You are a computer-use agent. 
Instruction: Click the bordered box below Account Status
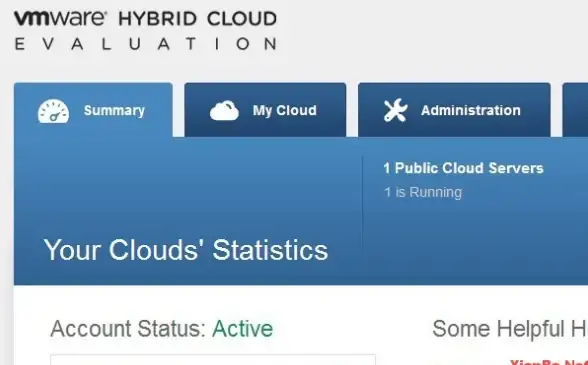(x=213, y=359)
